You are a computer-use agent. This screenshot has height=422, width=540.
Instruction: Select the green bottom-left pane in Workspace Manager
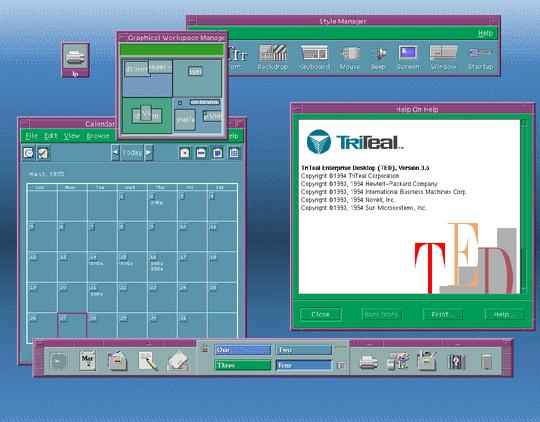pos(147,115)
